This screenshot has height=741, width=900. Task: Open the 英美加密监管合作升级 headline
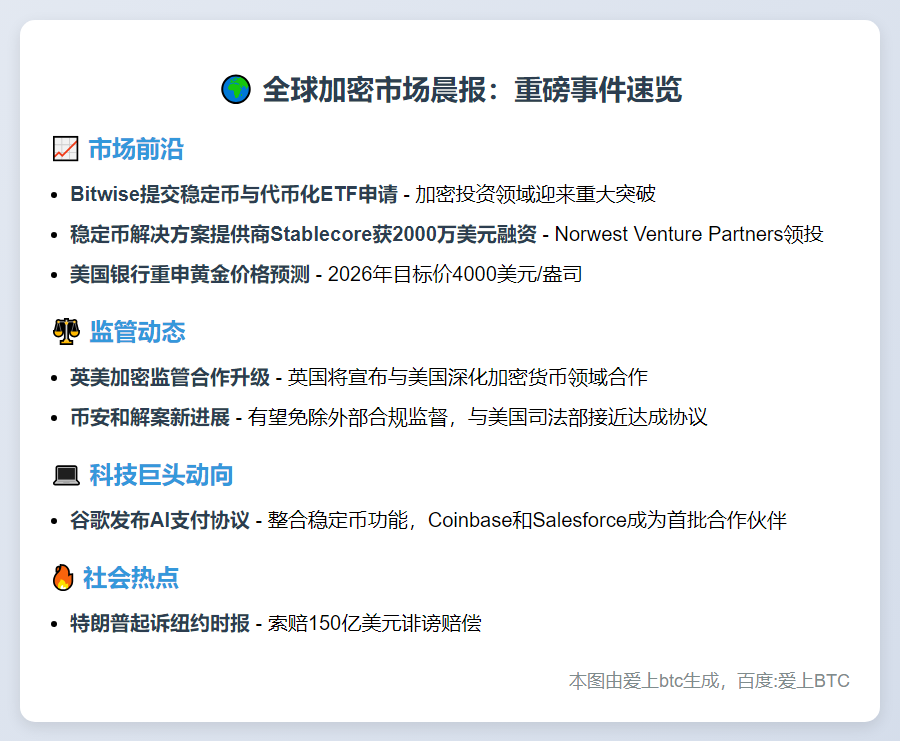click(170, 377)
